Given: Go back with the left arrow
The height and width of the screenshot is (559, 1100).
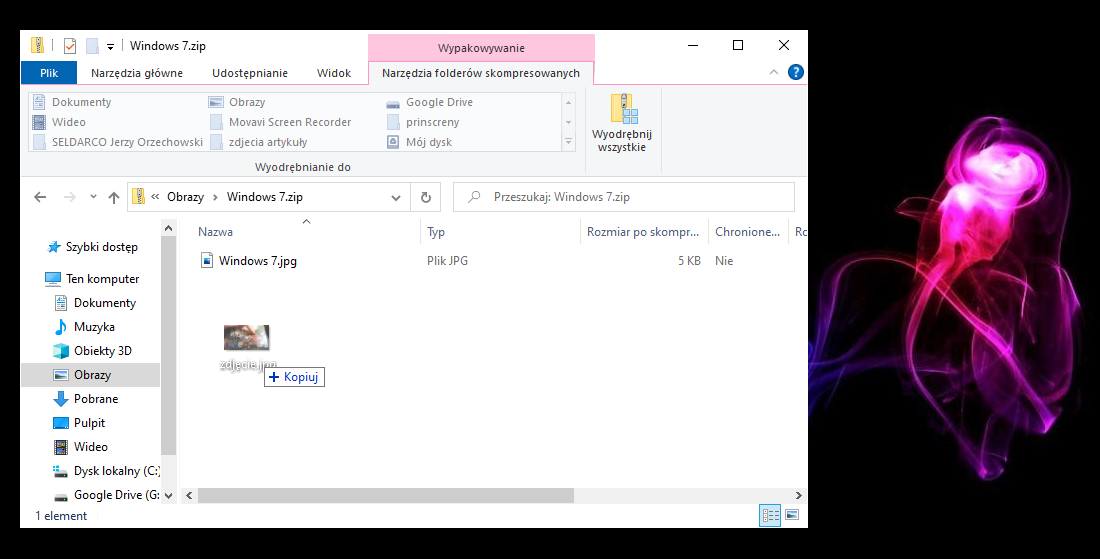Looking at the screenshot, I should [40, 197].
